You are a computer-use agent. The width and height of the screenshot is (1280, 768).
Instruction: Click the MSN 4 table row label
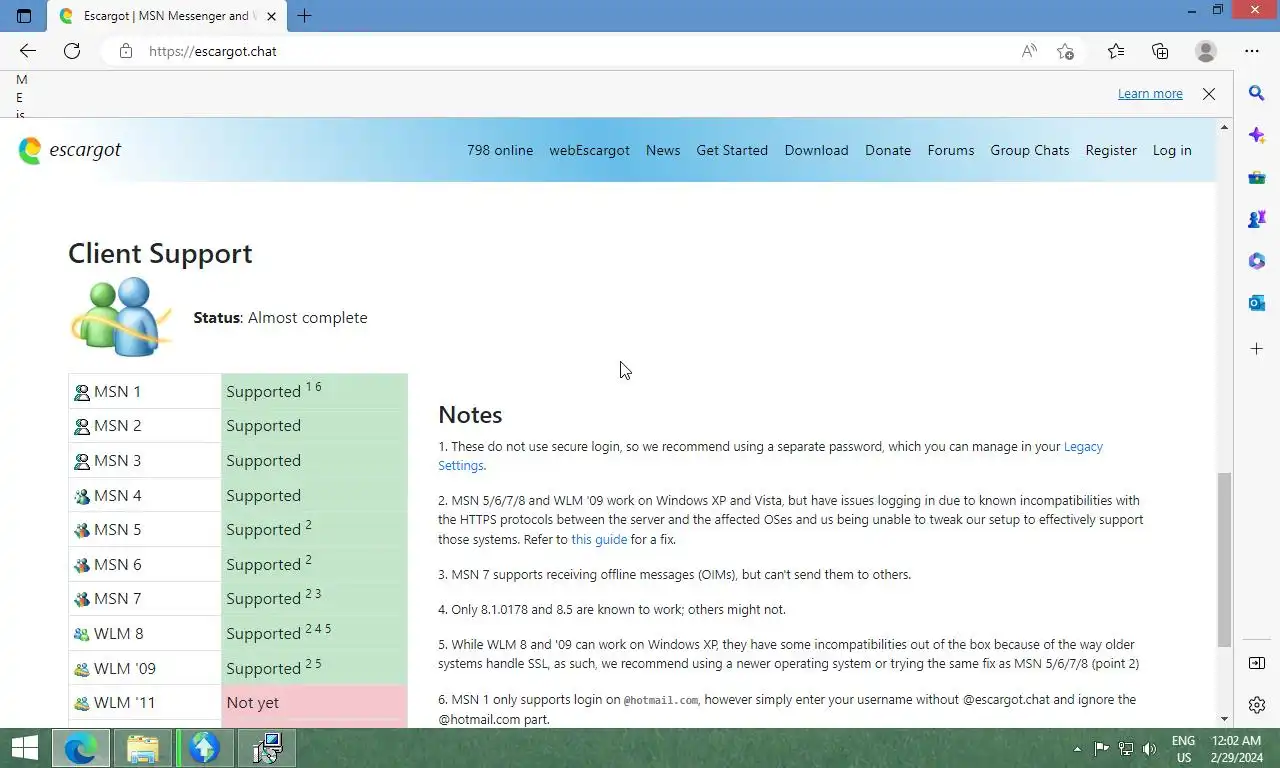(x=117, y=496)
